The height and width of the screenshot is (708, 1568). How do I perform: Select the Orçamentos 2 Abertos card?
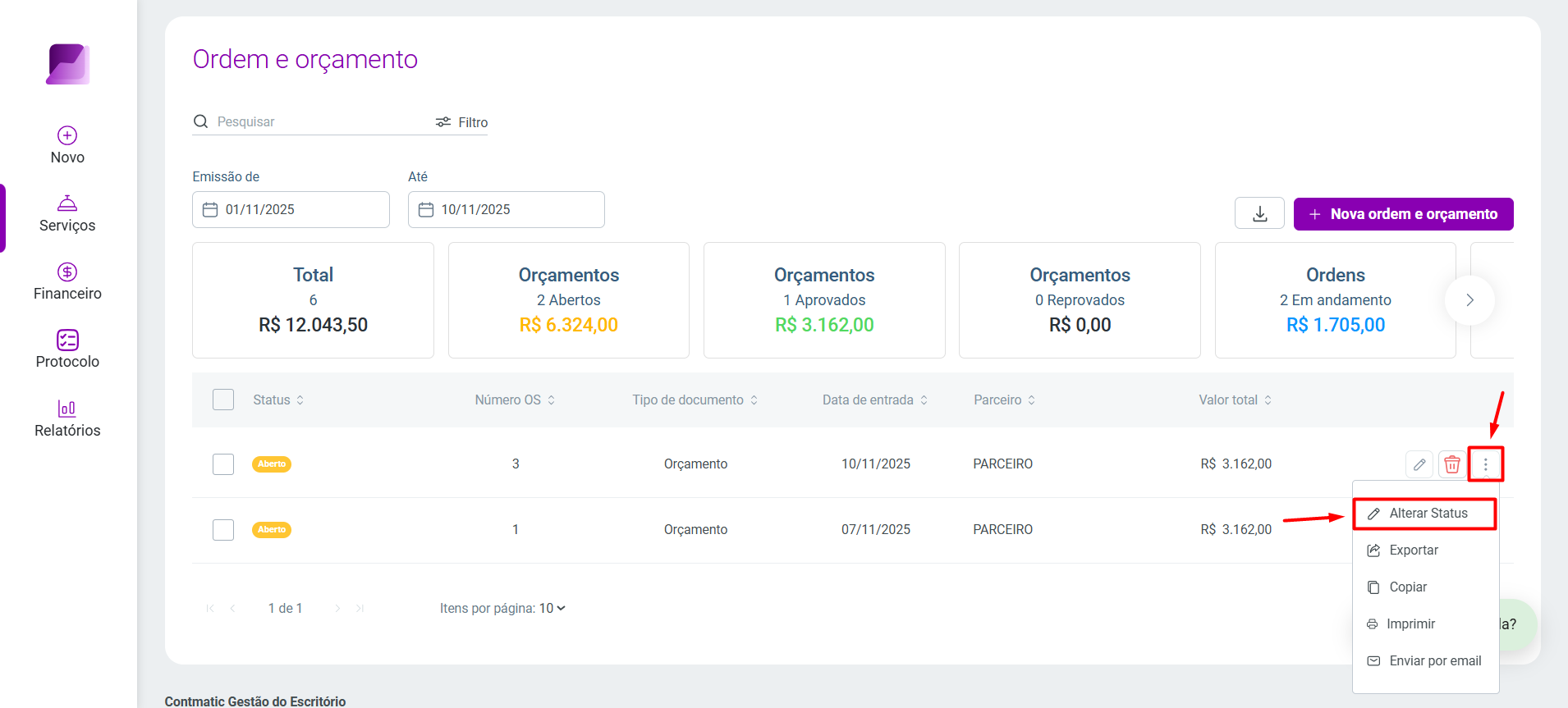569,300
